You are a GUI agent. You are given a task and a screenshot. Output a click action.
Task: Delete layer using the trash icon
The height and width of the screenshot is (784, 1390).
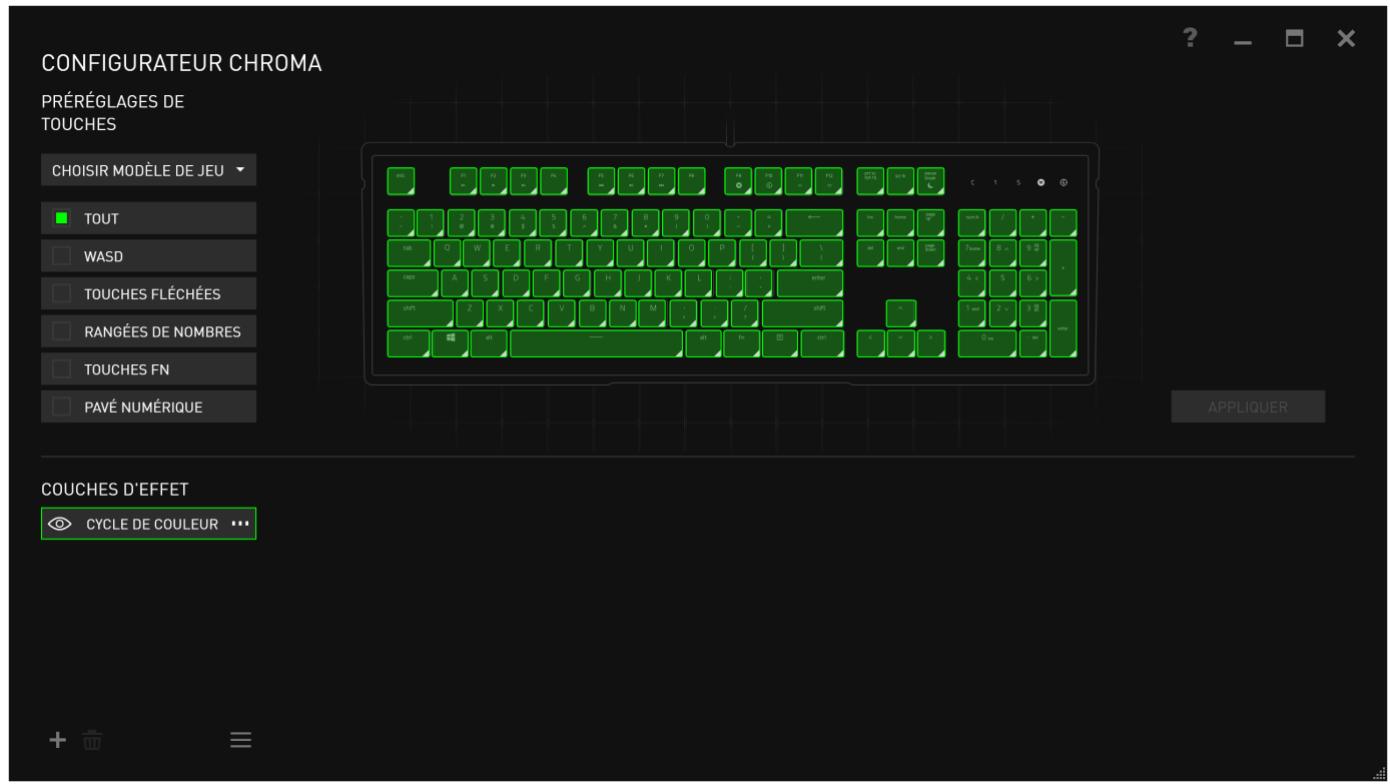tap(91, 740)
